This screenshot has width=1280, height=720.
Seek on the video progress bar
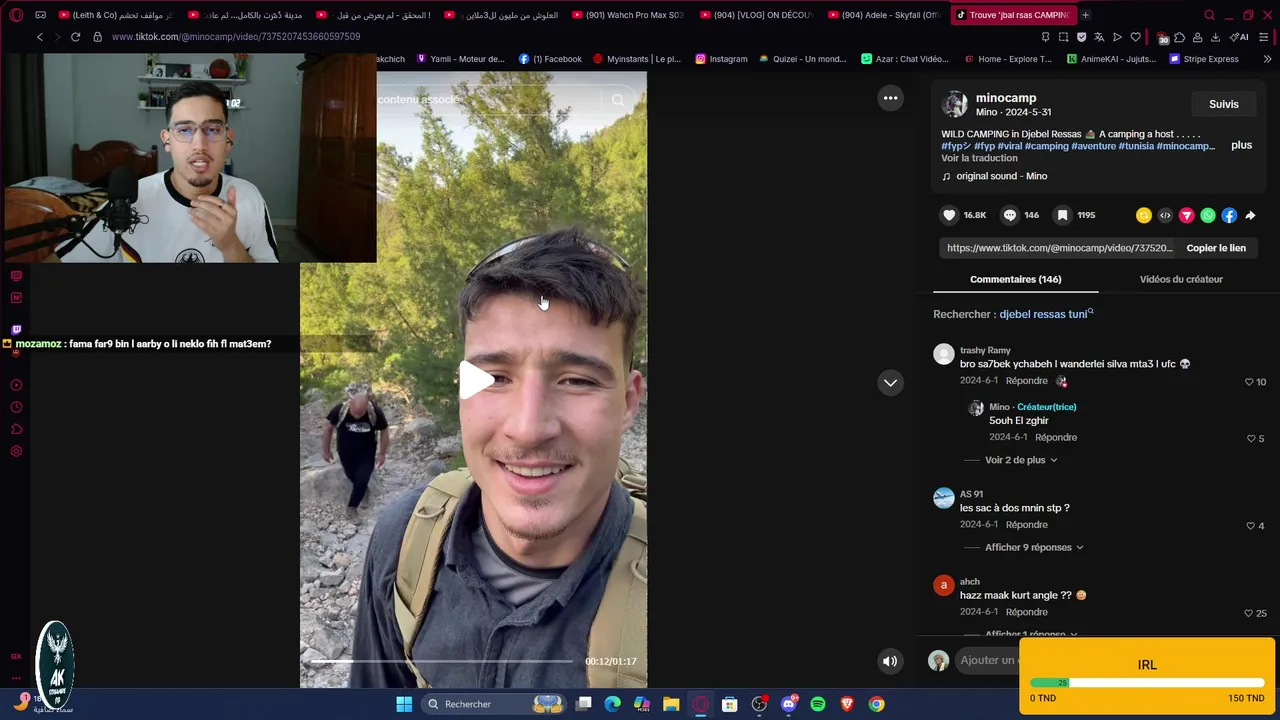[442, 661]
